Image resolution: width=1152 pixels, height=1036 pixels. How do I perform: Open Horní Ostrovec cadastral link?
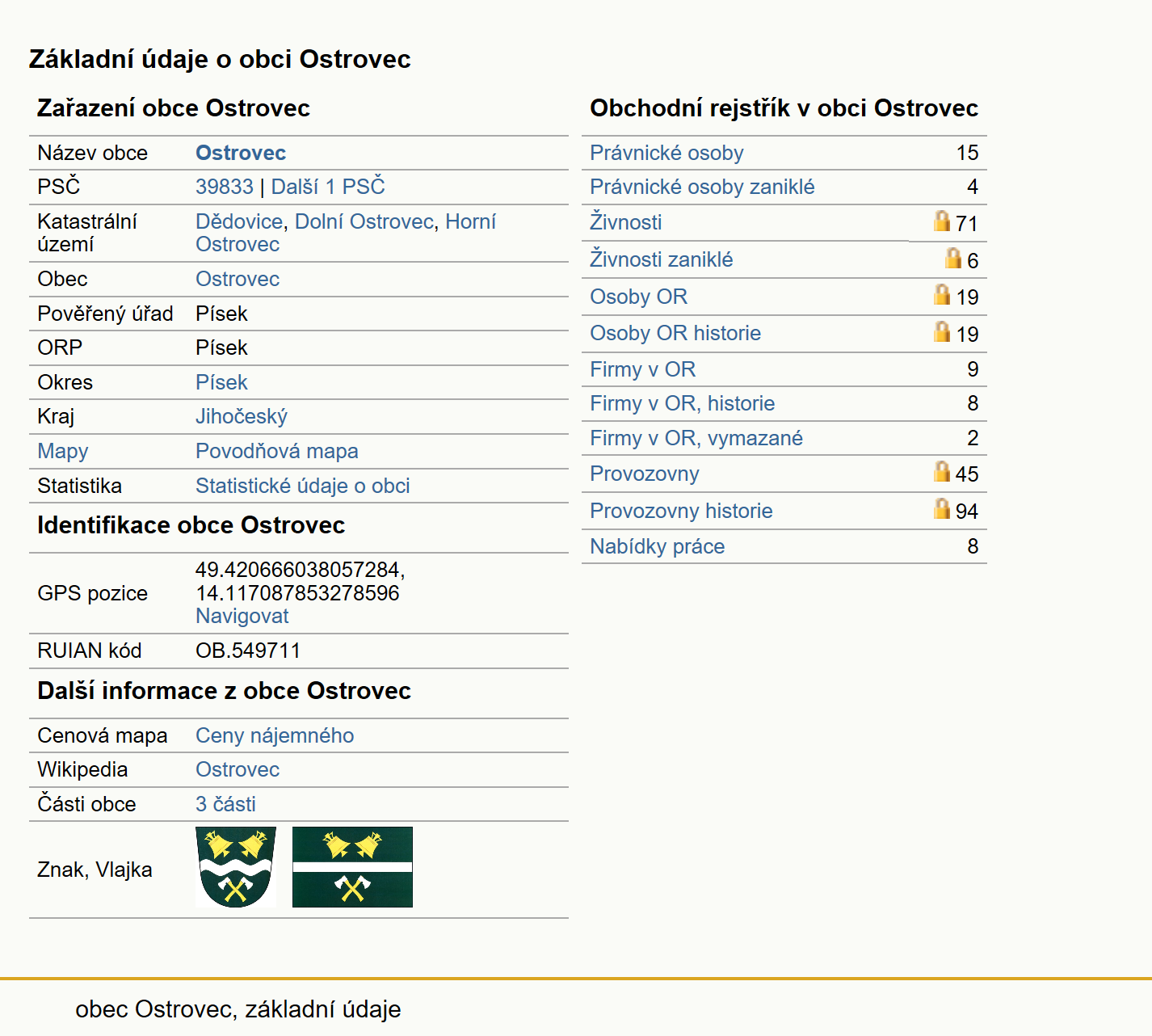[346, 233]
